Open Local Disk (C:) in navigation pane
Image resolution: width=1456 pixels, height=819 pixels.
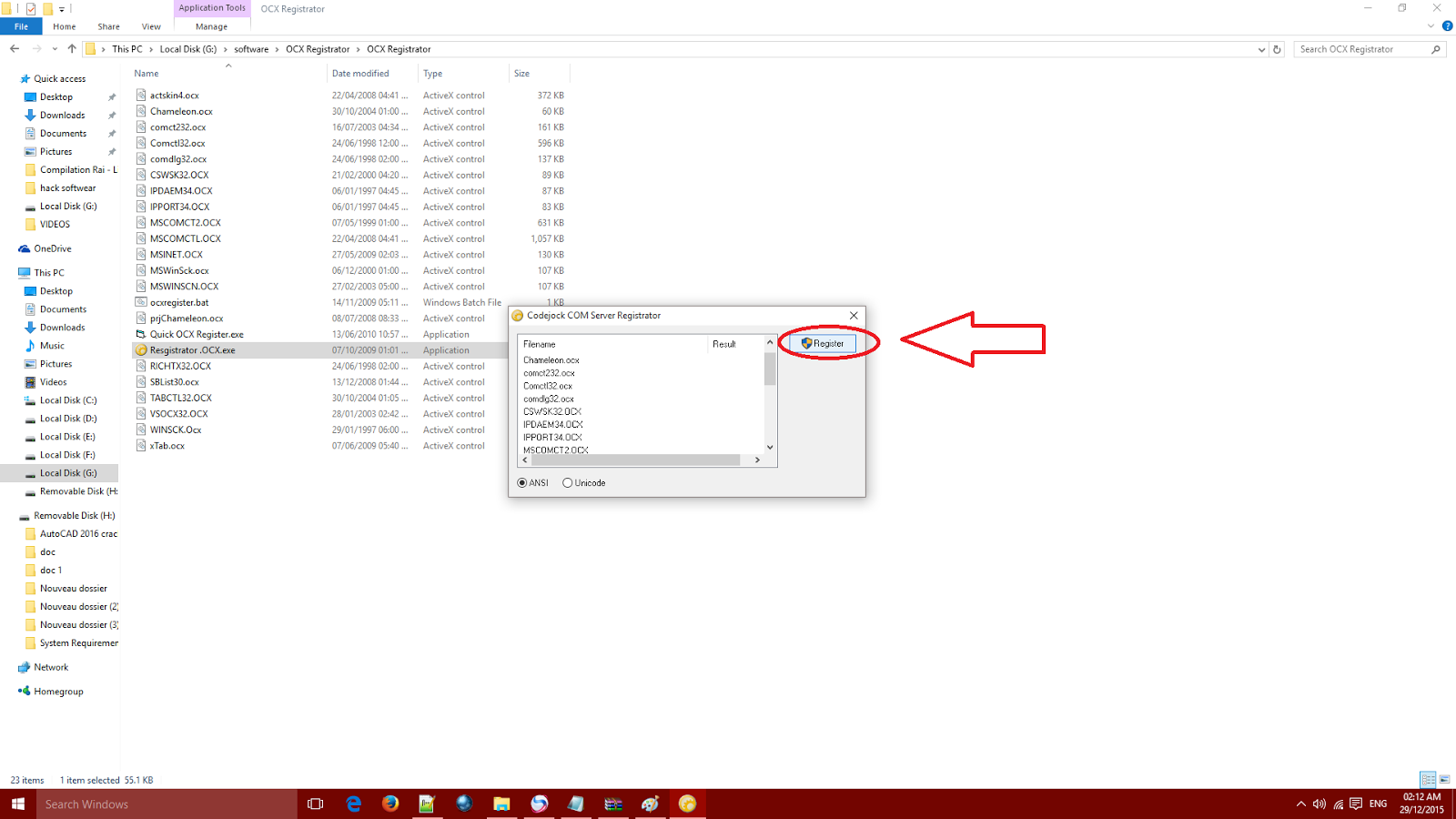[x=68, y=400]
